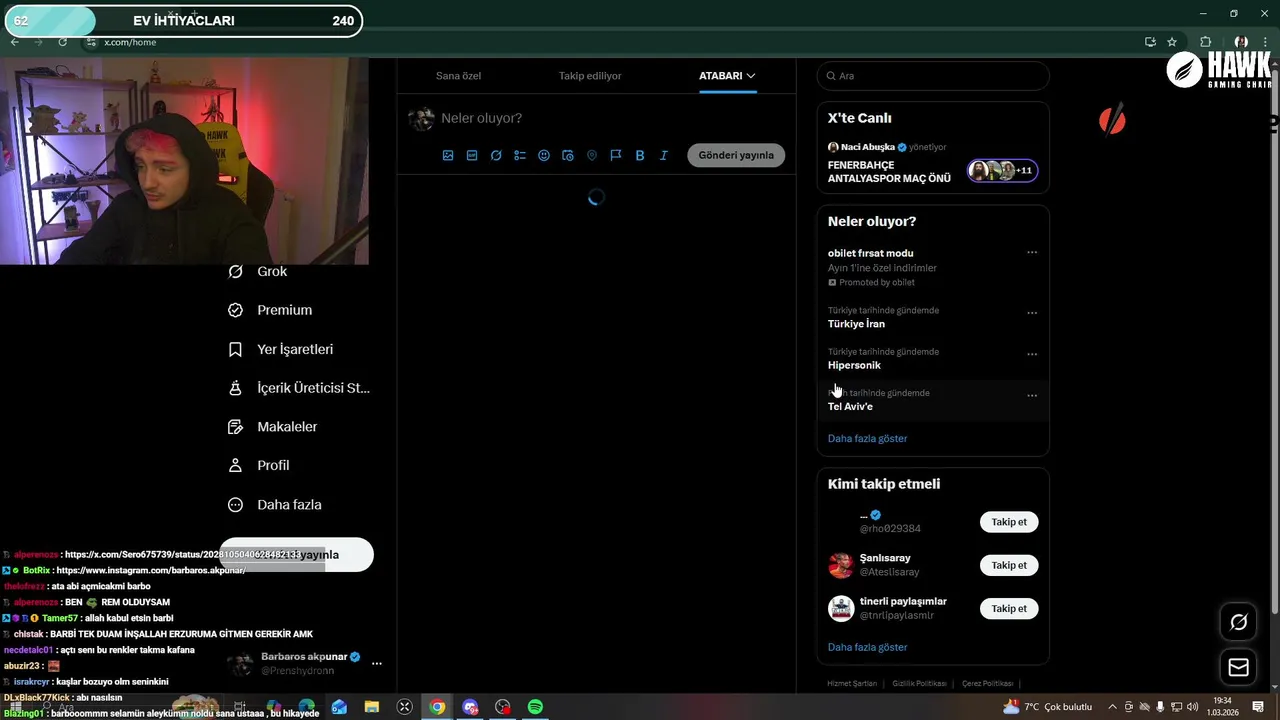Open Çerez Politikası footer link
Viewport: 1280px width, 720px height.
987,683
